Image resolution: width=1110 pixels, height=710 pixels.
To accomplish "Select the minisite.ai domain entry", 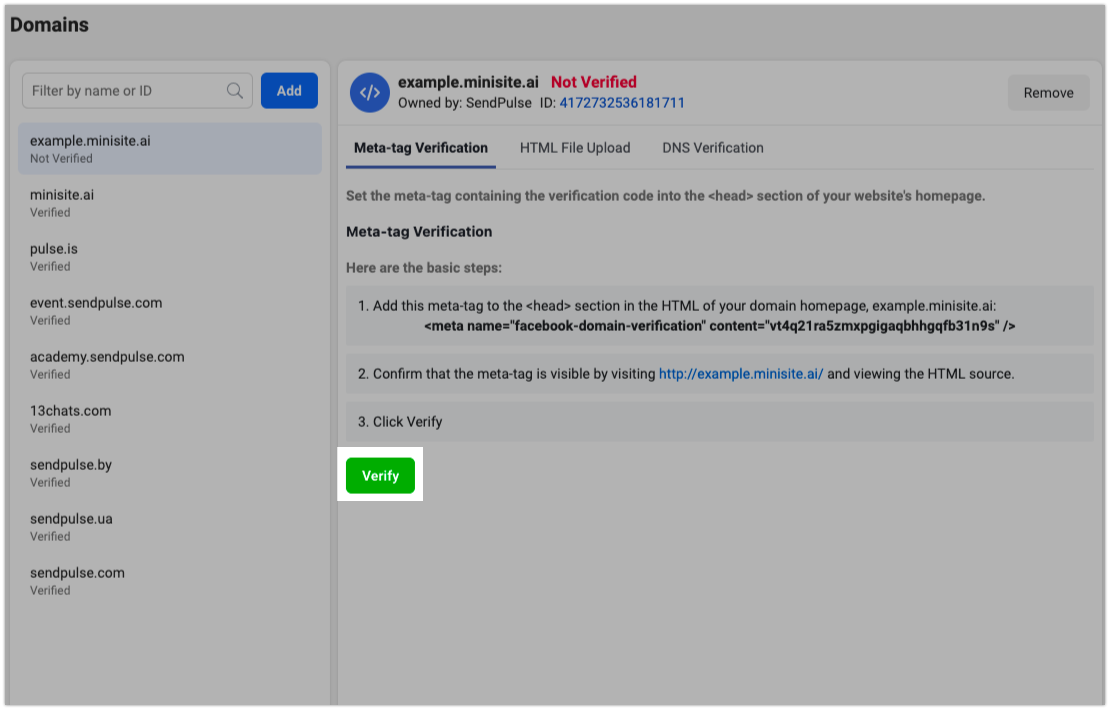I will (x=170, y=202).
